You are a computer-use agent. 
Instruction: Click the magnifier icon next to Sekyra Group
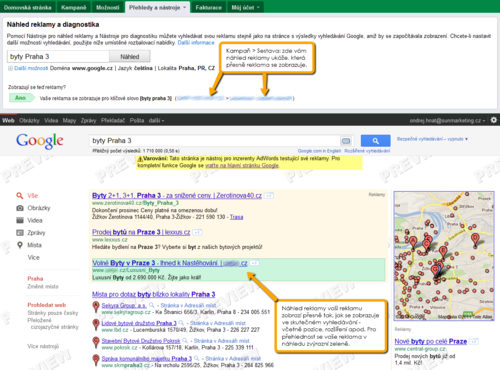152,305
